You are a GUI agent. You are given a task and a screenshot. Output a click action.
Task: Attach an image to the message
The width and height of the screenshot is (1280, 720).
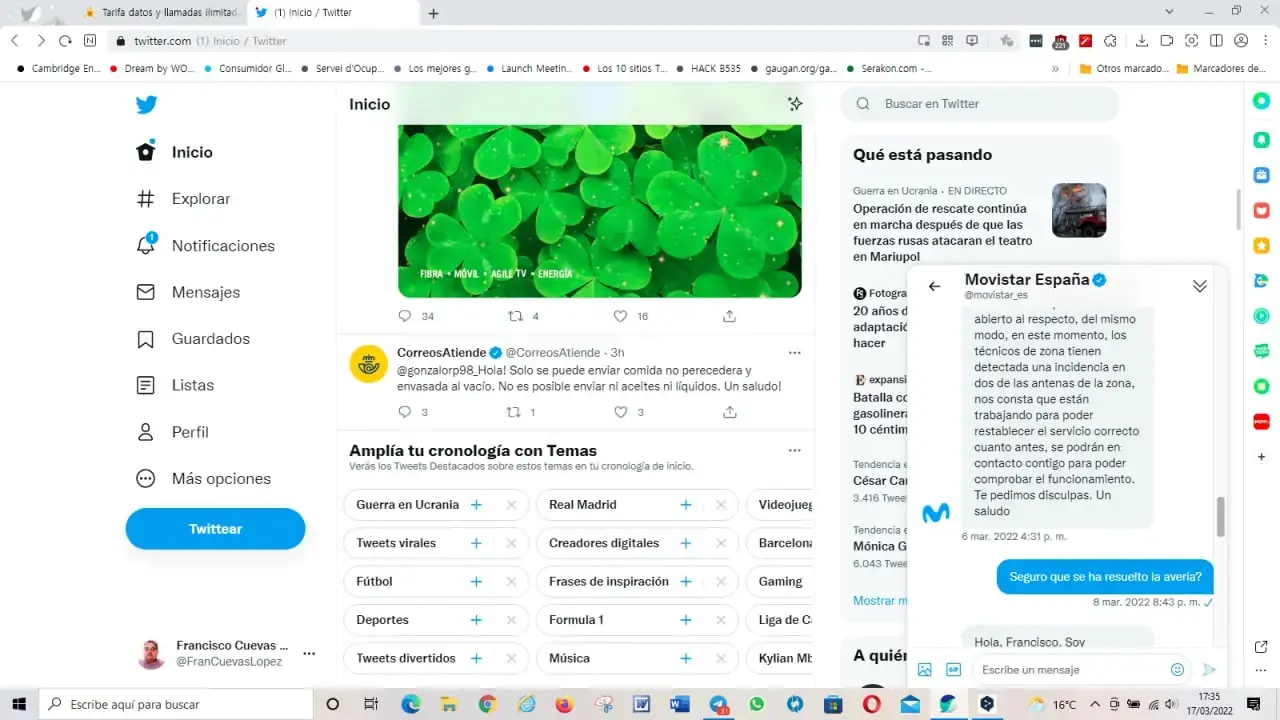coord(925,670)
